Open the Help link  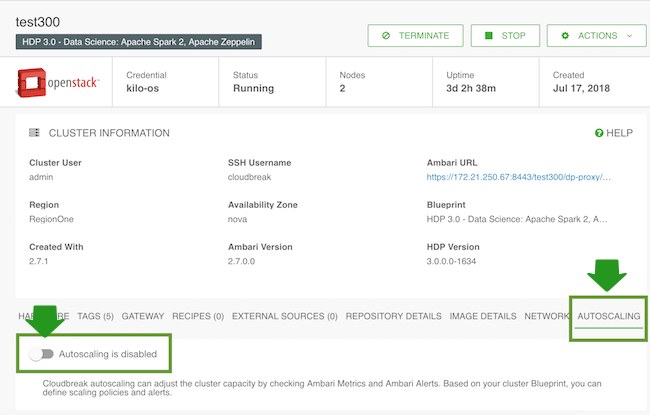pyautogui.click(x=613, y=133)
